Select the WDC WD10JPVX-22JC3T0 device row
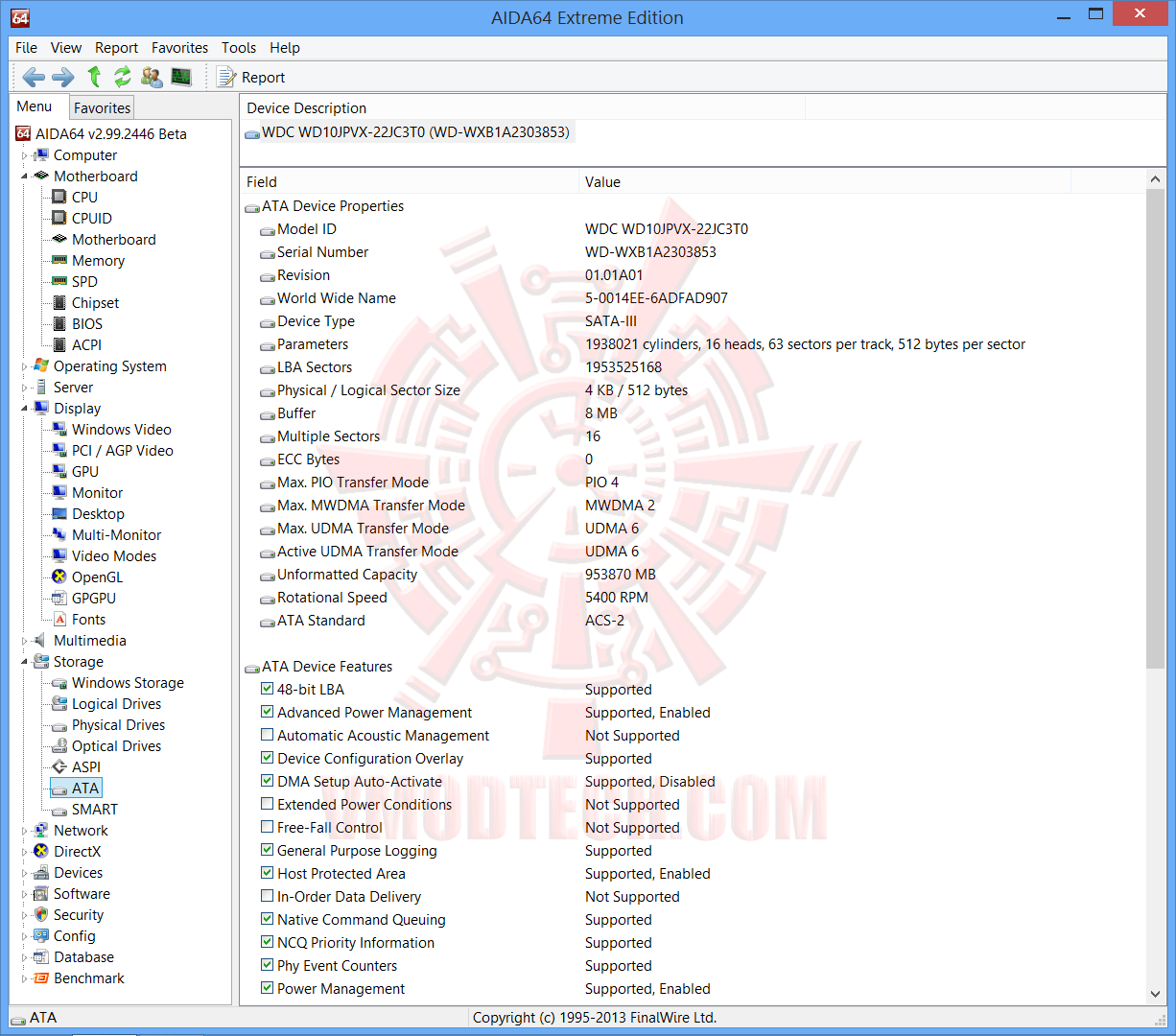The image size is (1176, 1036). coord(408,132)
